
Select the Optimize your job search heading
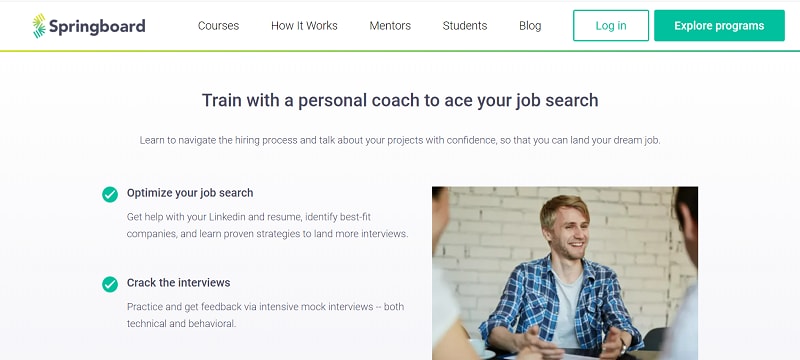[x=190, y=193]
